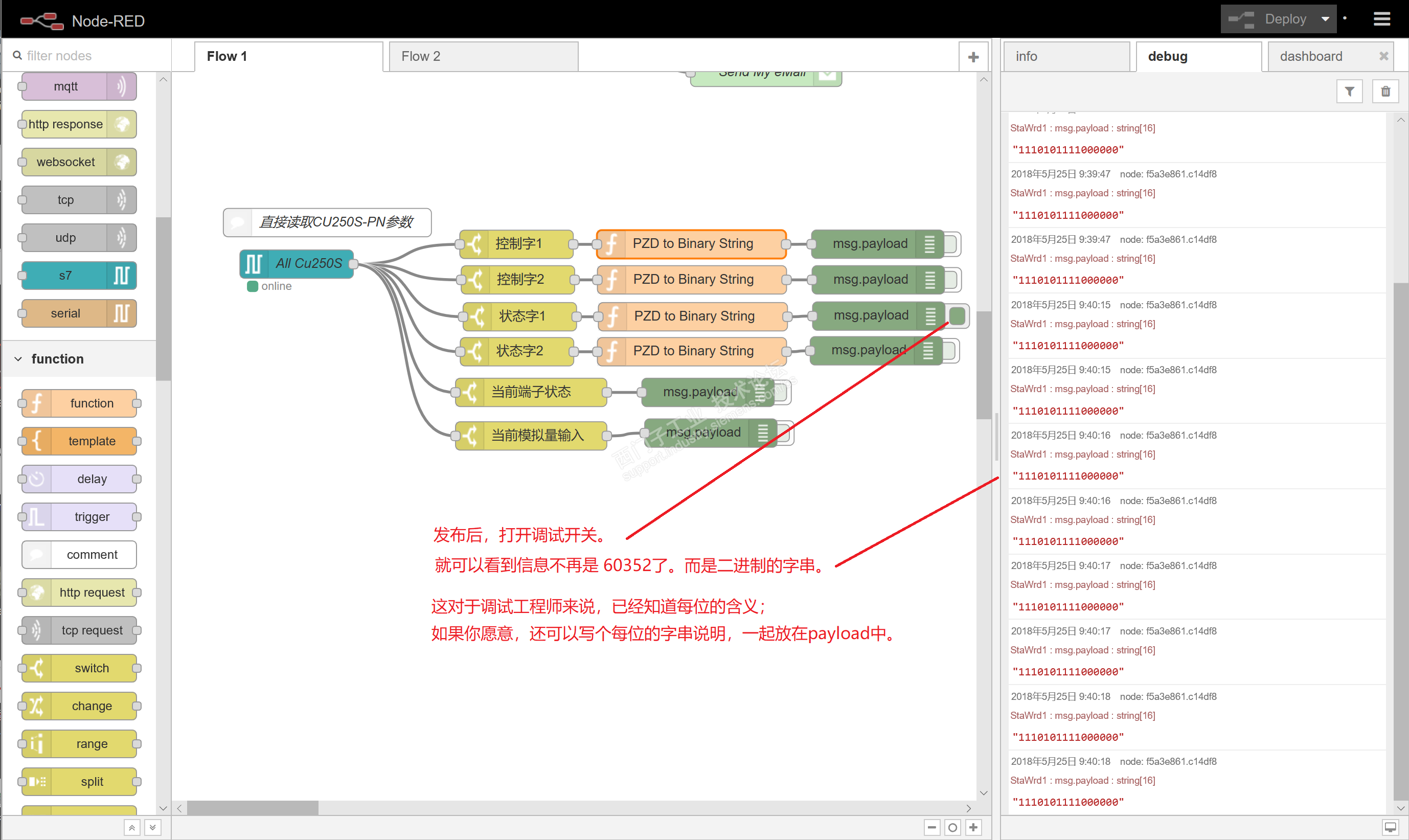Toggle debug switch of 状态字1 msg.payload node
Screen dimensions: 1409x840
957,315
